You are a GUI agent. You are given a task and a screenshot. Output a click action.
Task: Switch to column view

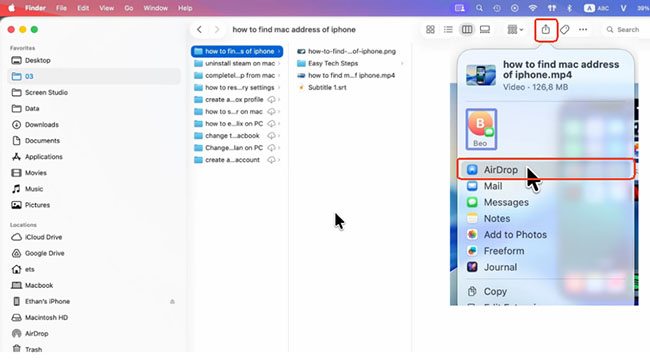point(467,30)
